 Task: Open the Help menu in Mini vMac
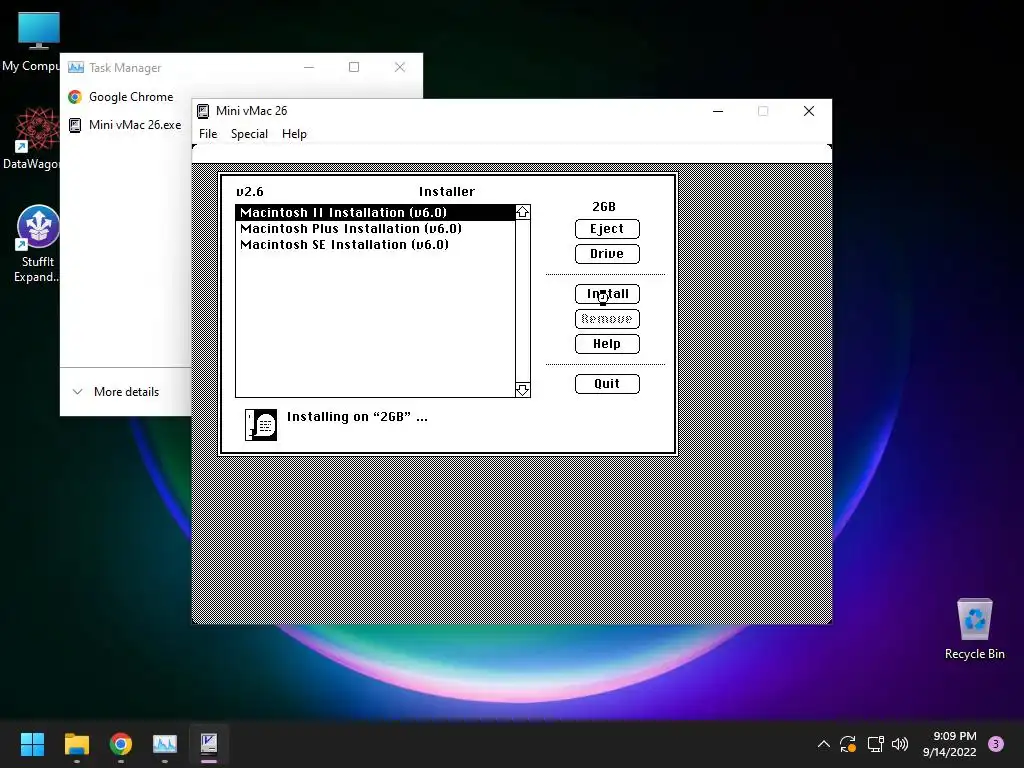point(294,134)
